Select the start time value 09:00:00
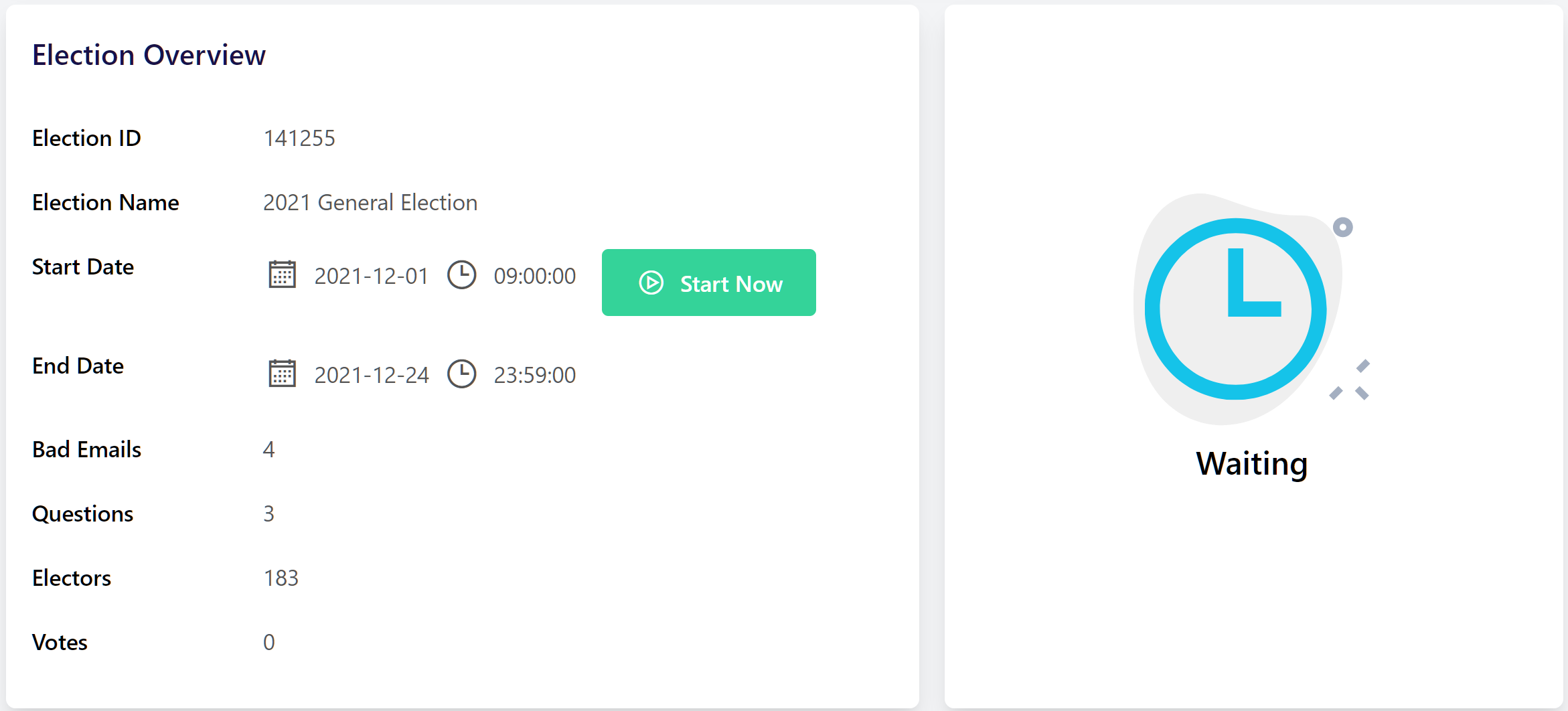 pyautogui.click(x=534, y=275)
